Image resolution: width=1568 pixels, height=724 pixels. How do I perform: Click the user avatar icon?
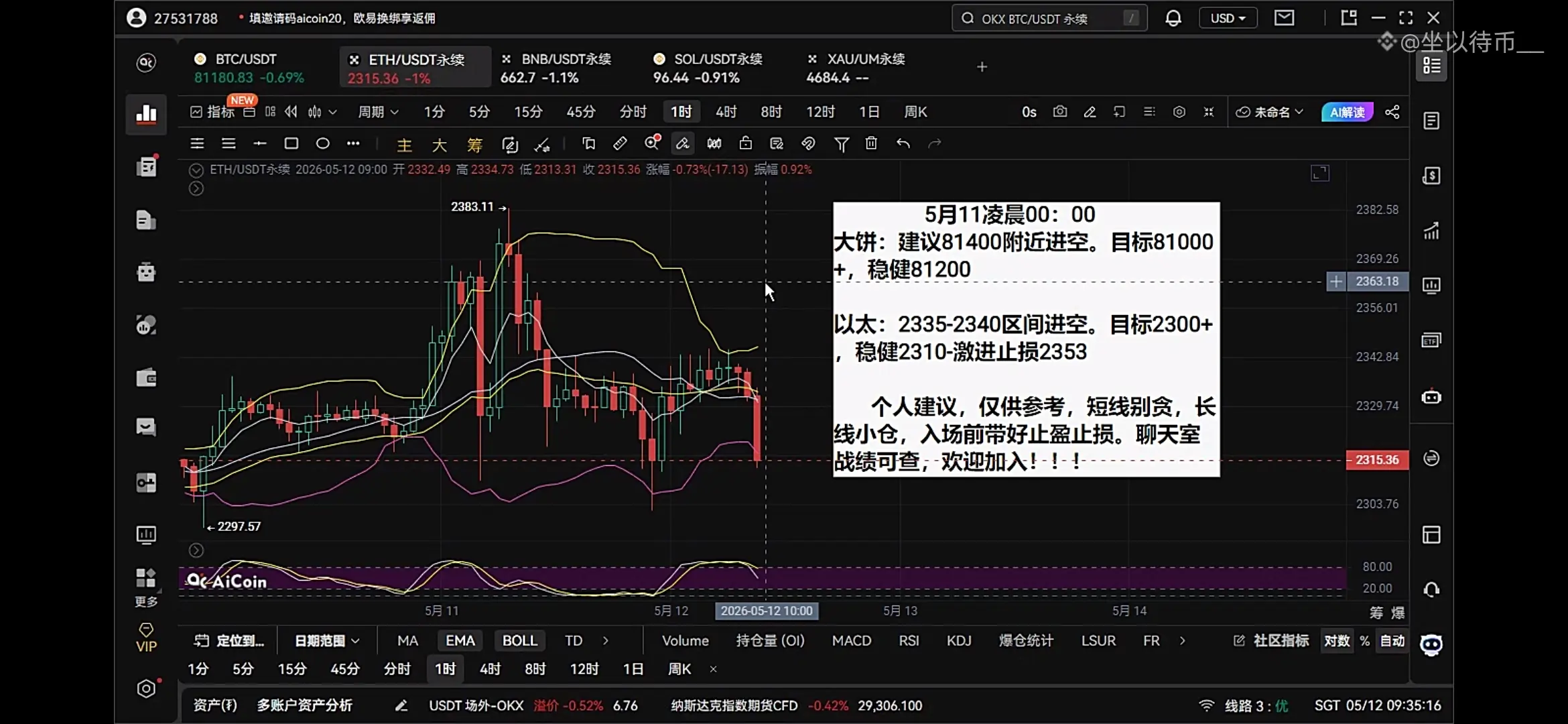click(x=137, y=18)
